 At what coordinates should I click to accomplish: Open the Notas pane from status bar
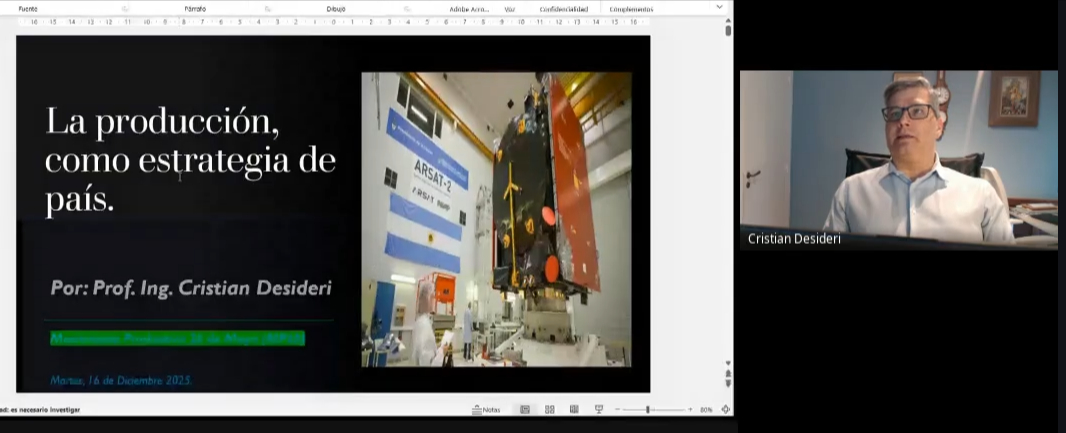(x=486, y=409)
